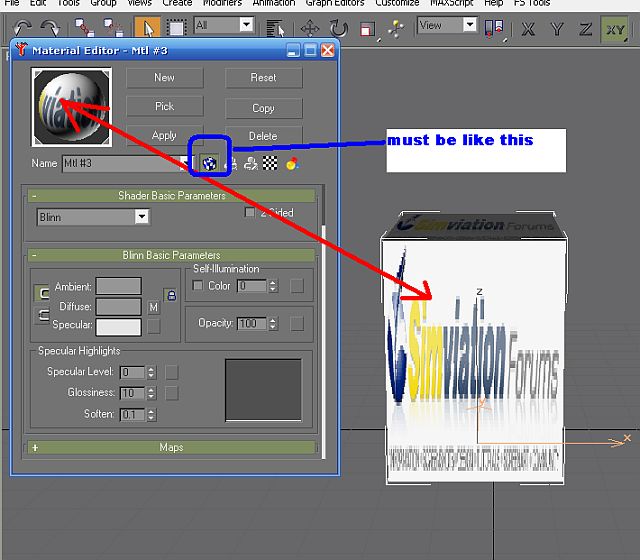This screenshot has height=560, width=640.
Task: Open the Modifiers menu
Action: click(222, 3)
